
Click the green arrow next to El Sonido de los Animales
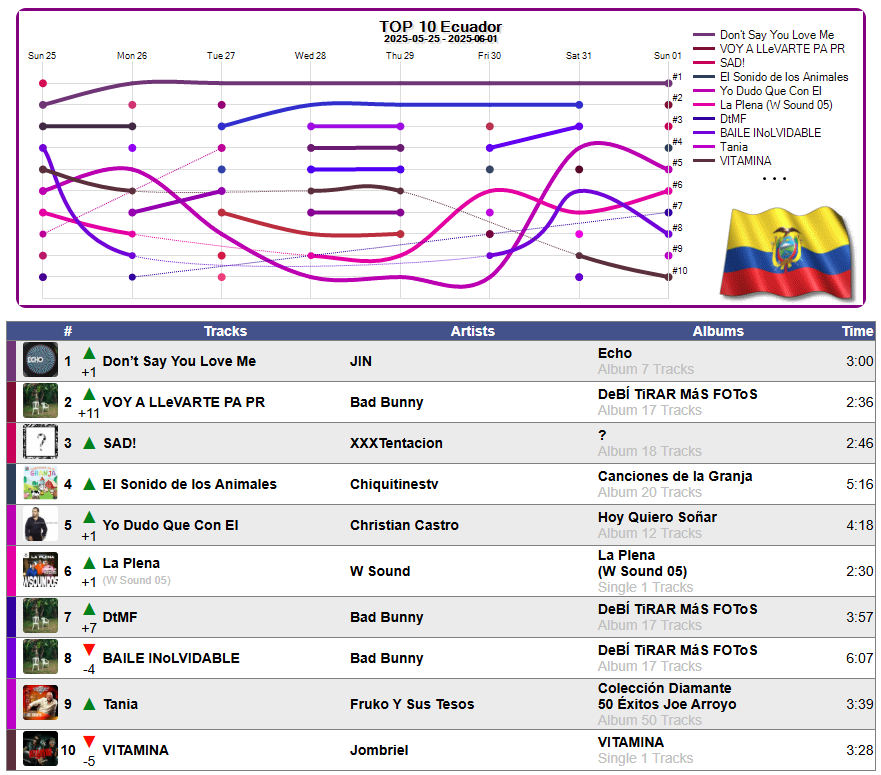89,484
